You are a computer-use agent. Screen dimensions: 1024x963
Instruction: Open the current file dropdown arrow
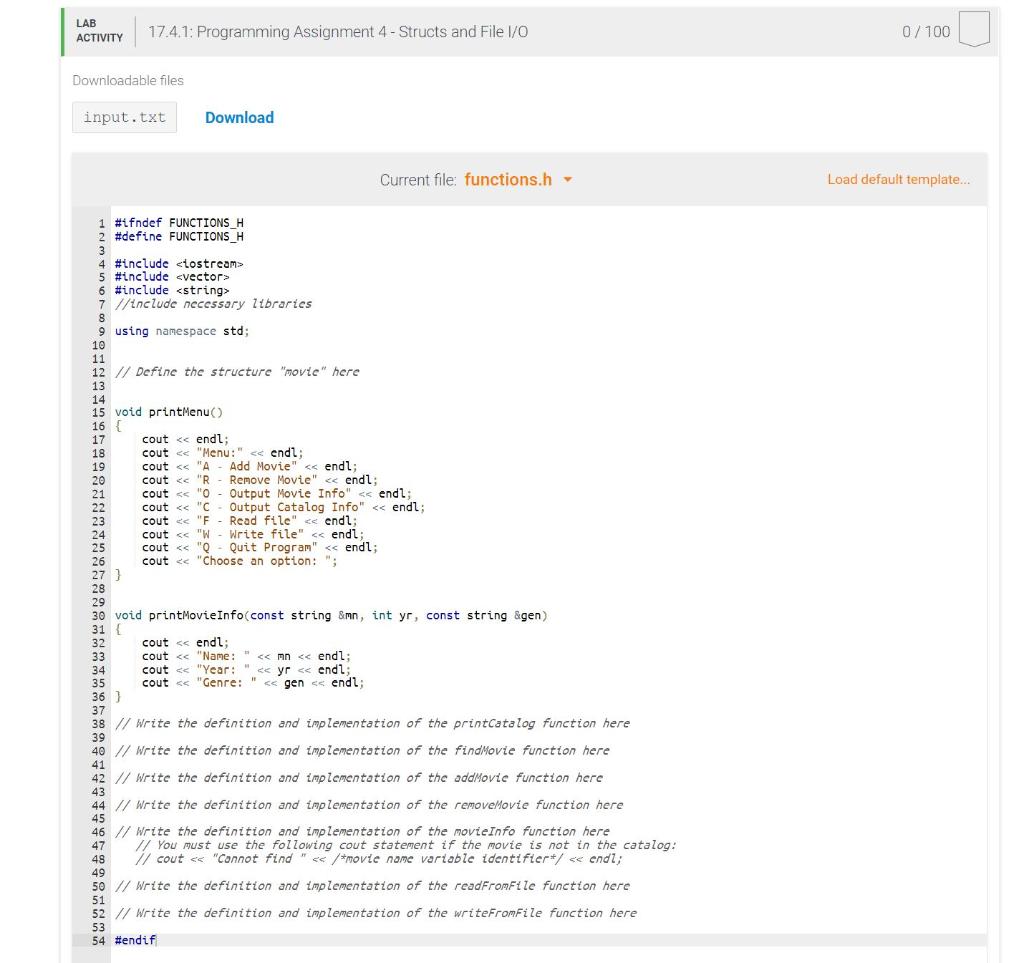point(568,180)
